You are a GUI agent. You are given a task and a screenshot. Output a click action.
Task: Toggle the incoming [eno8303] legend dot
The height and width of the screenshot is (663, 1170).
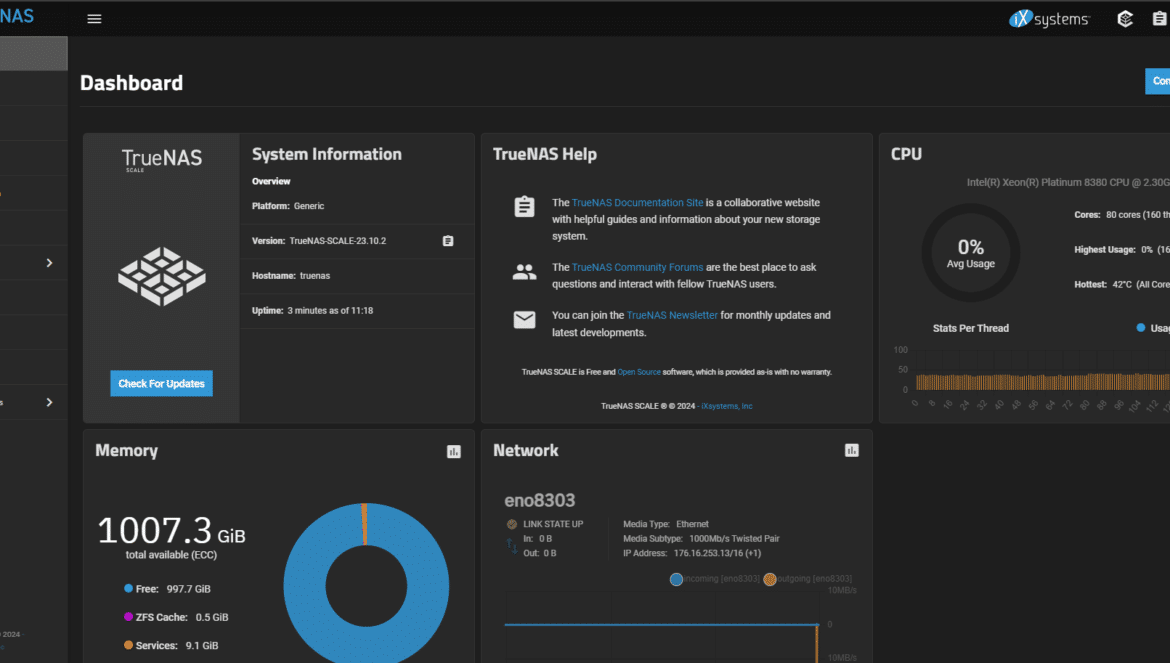coord(676,579)
